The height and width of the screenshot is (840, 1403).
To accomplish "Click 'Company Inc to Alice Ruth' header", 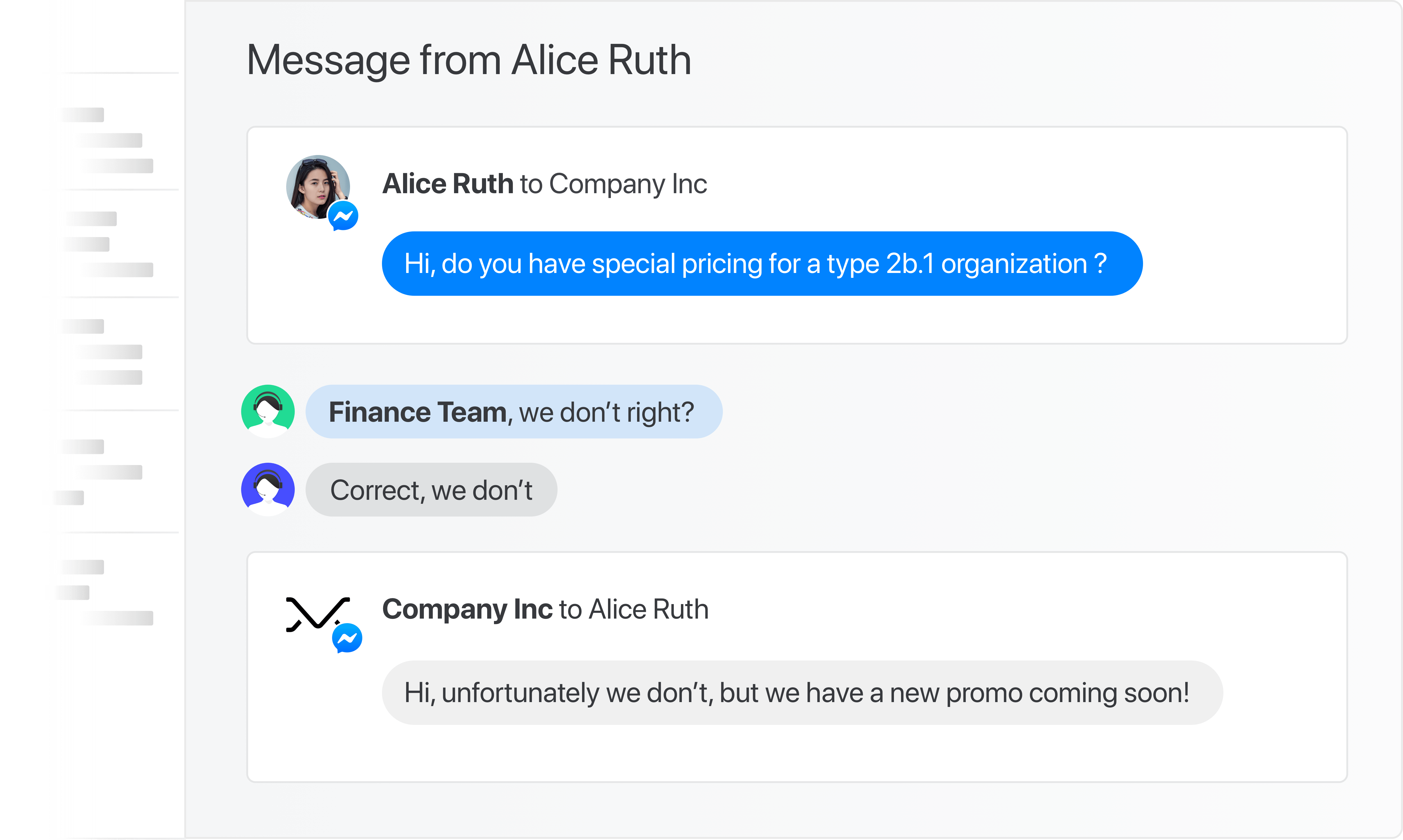I will click(545, 609).
